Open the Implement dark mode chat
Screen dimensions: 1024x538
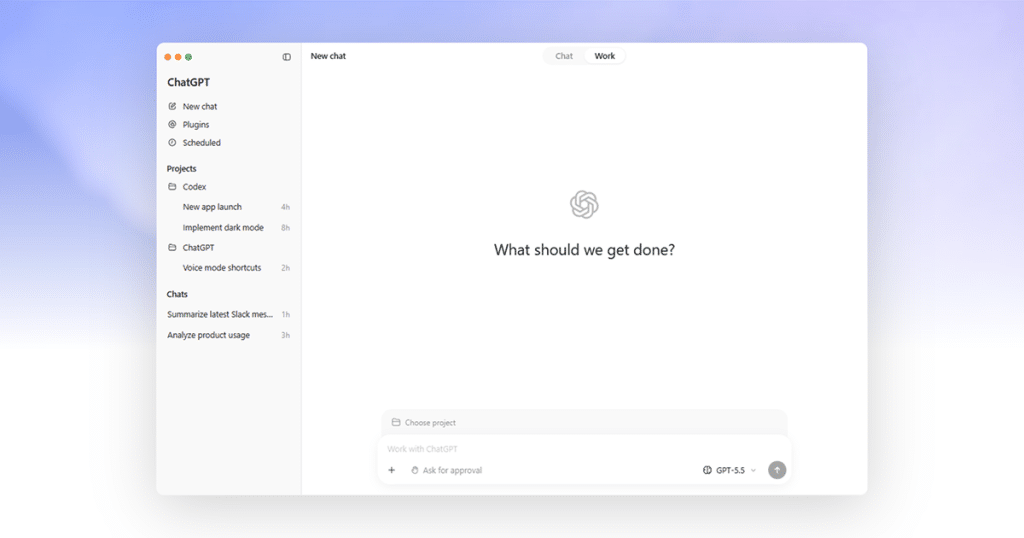223,227
